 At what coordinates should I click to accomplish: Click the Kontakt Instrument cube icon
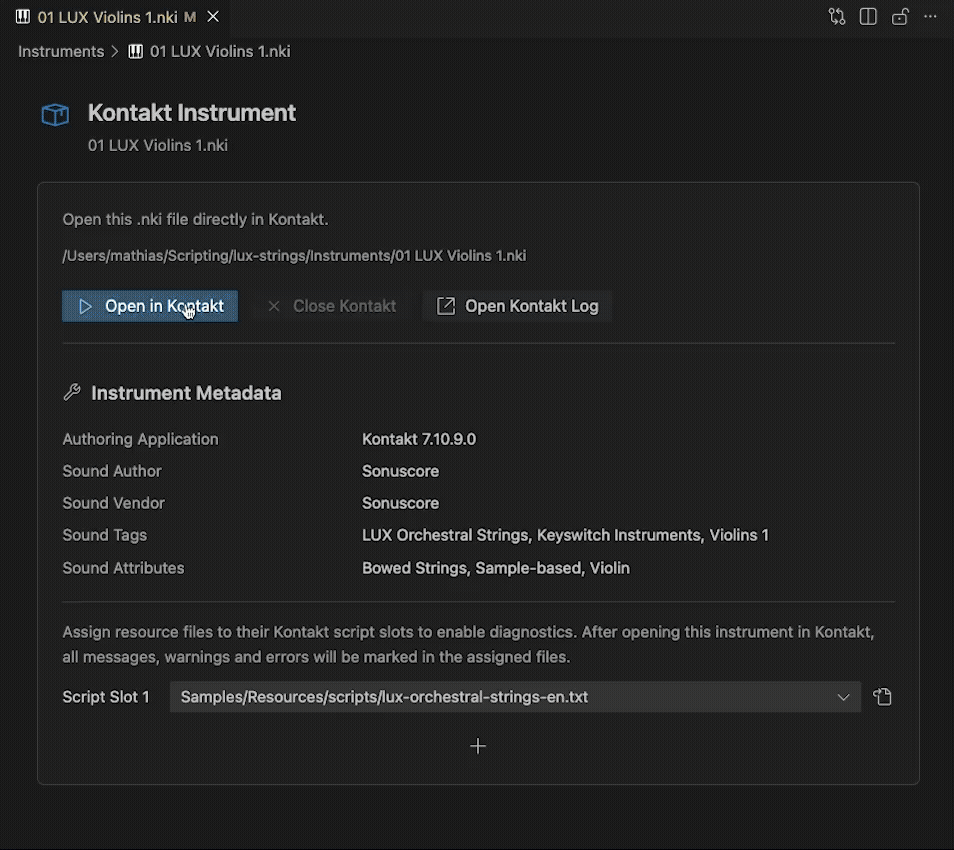(x=55, y=115)
